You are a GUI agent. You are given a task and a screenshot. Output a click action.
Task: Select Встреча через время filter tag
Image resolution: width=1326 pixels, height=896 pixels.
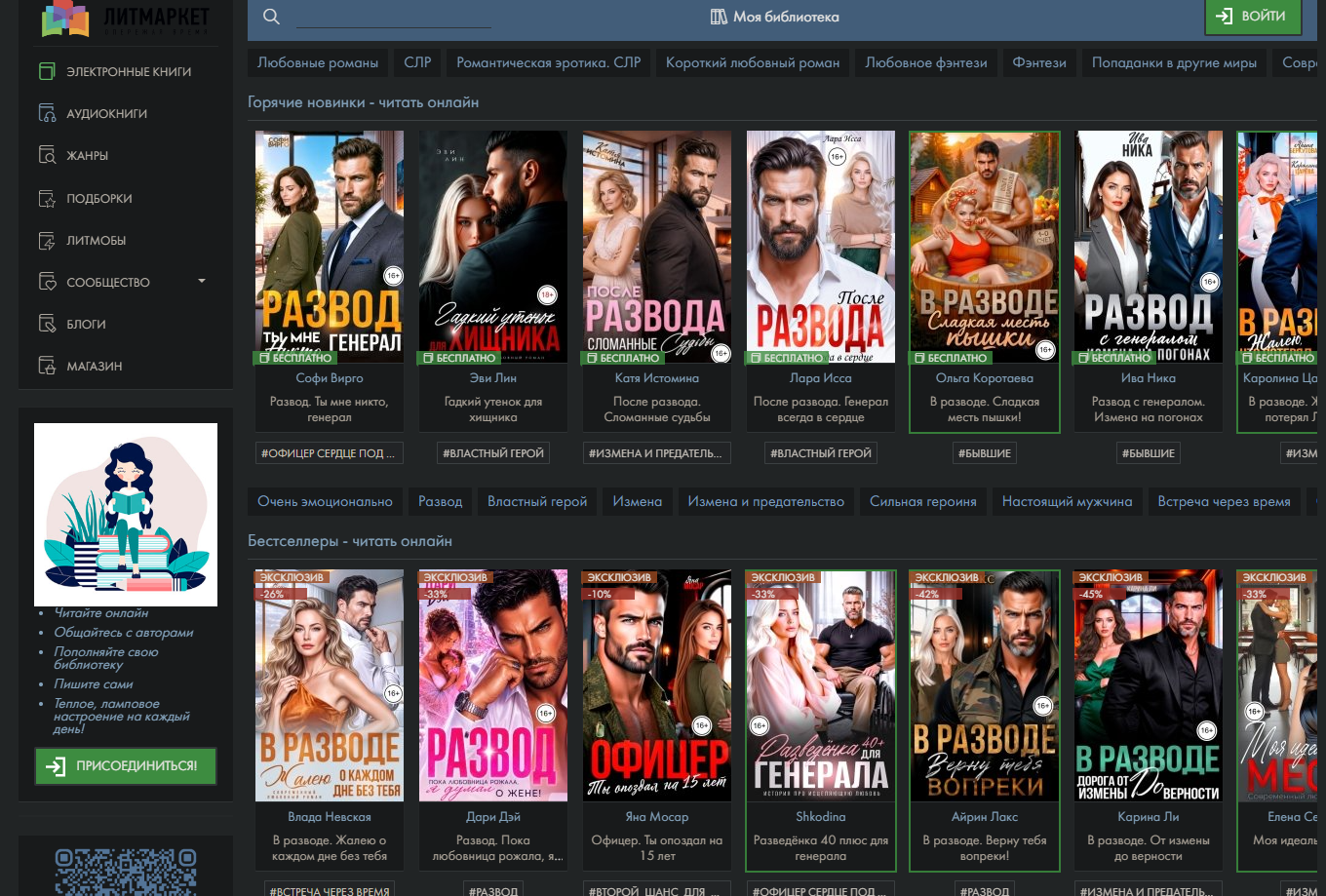click(1225, 501)
